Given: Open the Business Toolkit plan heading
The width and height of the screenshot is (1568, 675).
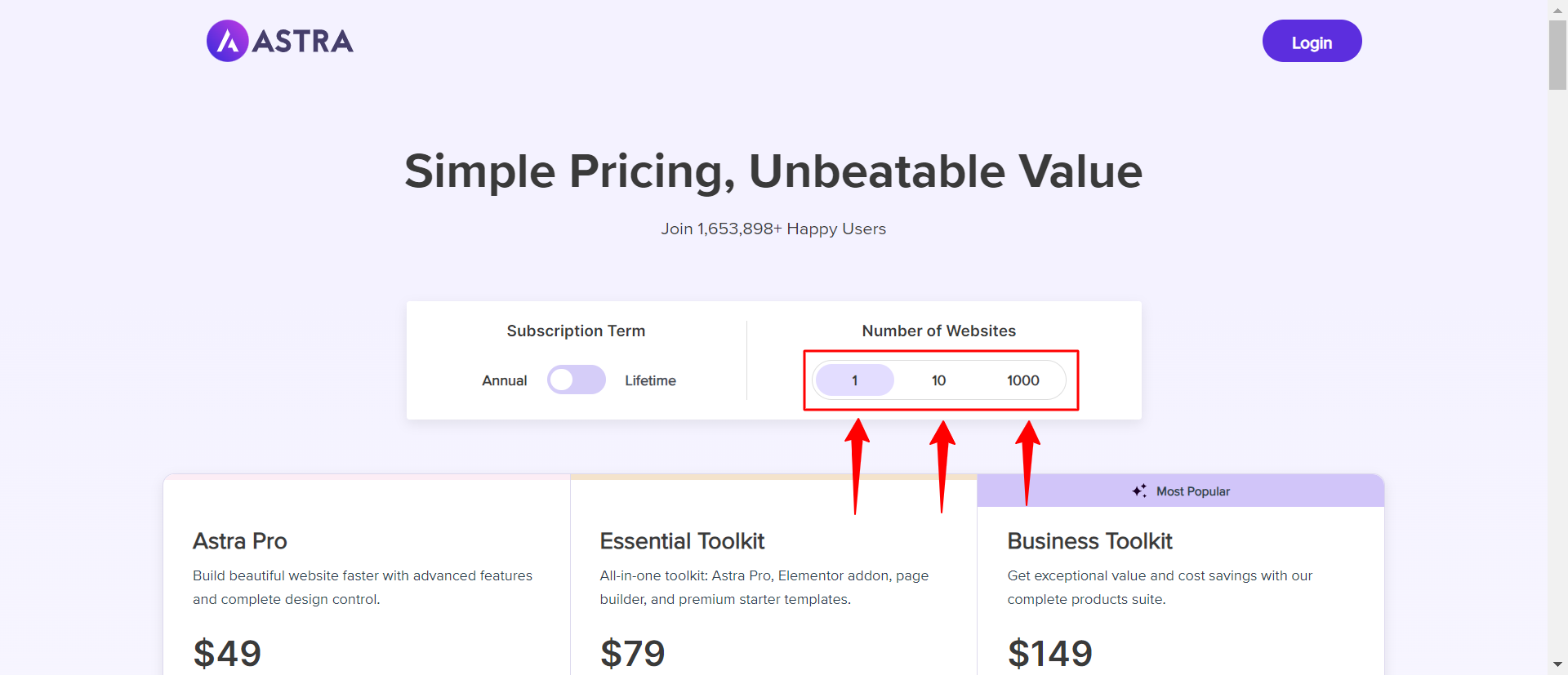Looking at the screenshot, I should 1089,541.
